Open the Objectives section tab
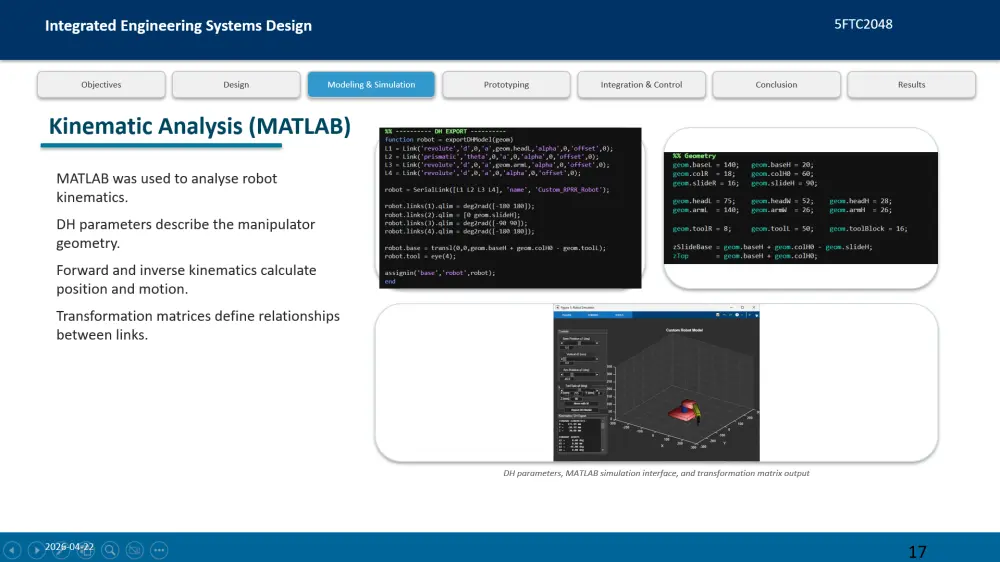The image size is (1000, 562). pyautogui.click(x=101, y=84)
